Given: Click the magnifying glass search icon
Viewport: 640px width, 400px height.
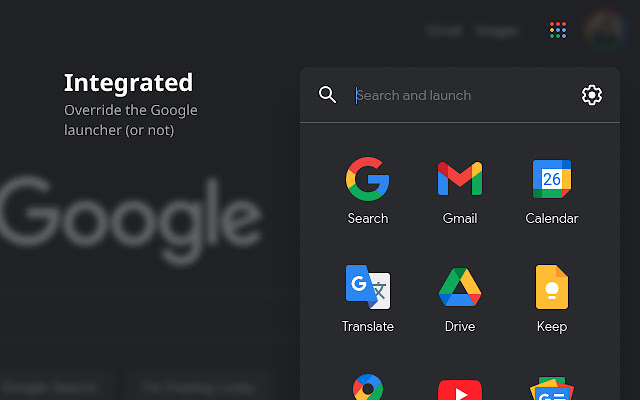Looking at the screenshot, I should [327, 95].
